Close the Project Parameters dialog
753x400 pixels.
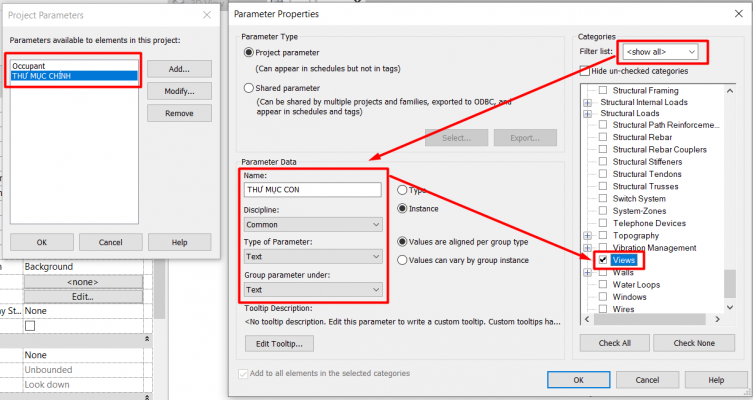coord(206,15)
